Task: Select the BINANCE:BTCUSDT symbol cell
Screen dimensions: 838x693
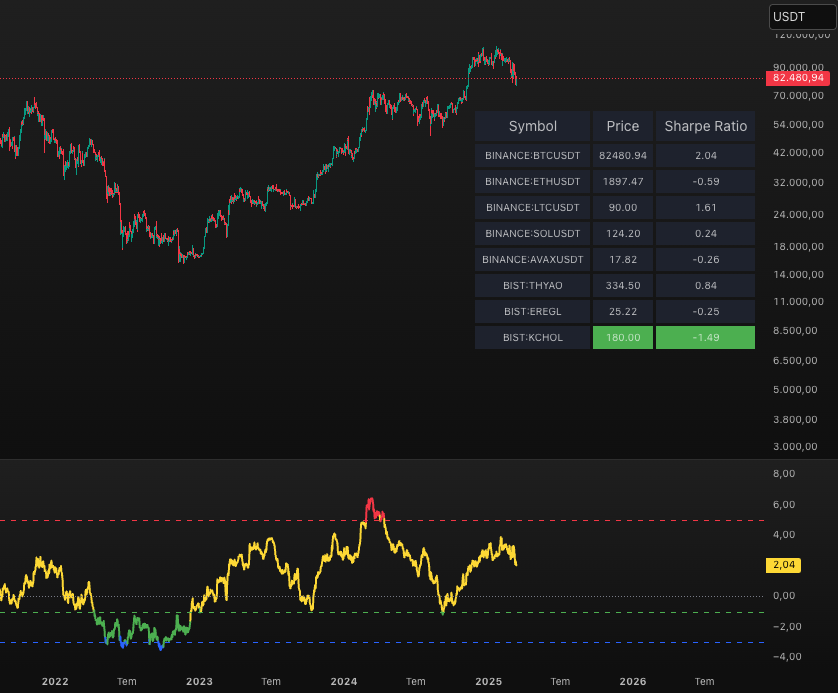Action: (532, 156)
